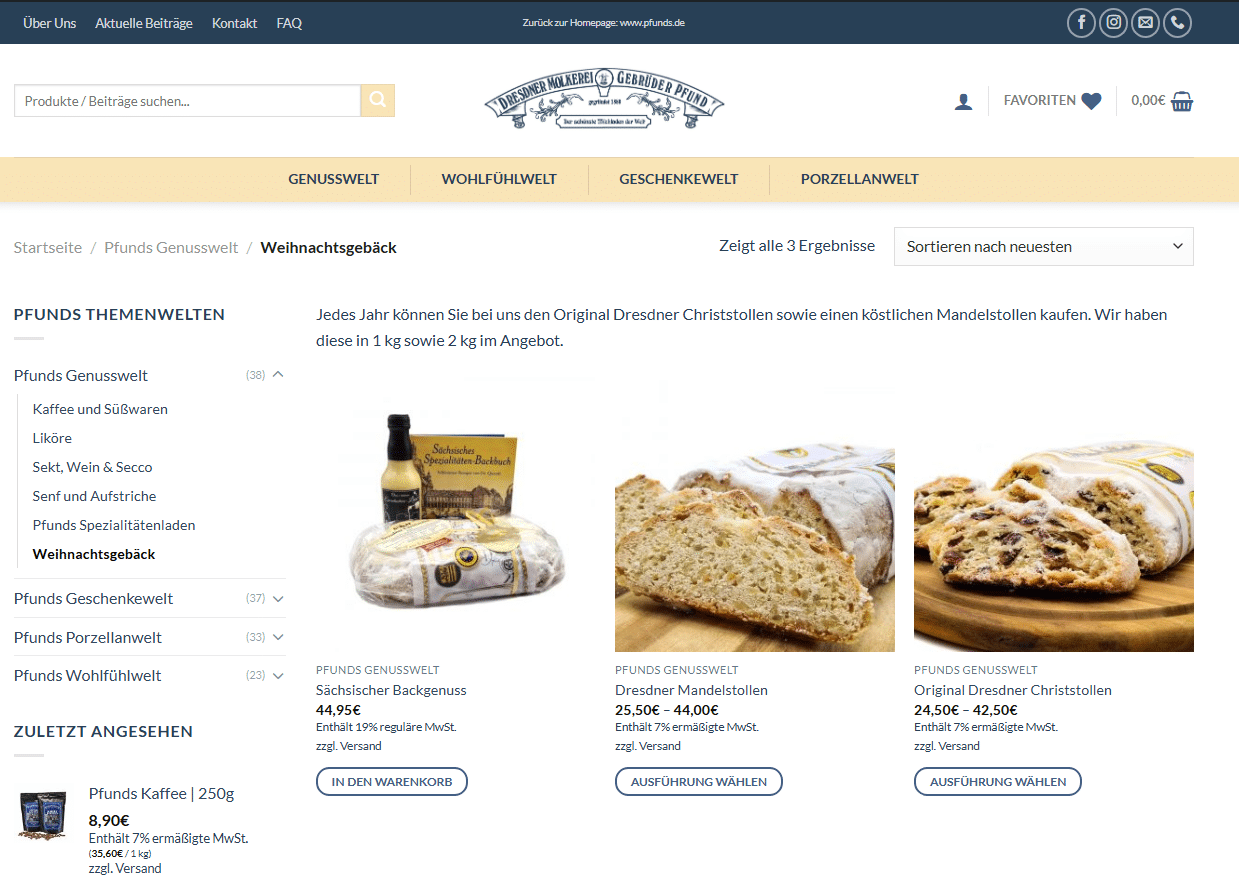
Task: Click the search magnifier button
Action: pyautogui.click(x=378, y=100)
